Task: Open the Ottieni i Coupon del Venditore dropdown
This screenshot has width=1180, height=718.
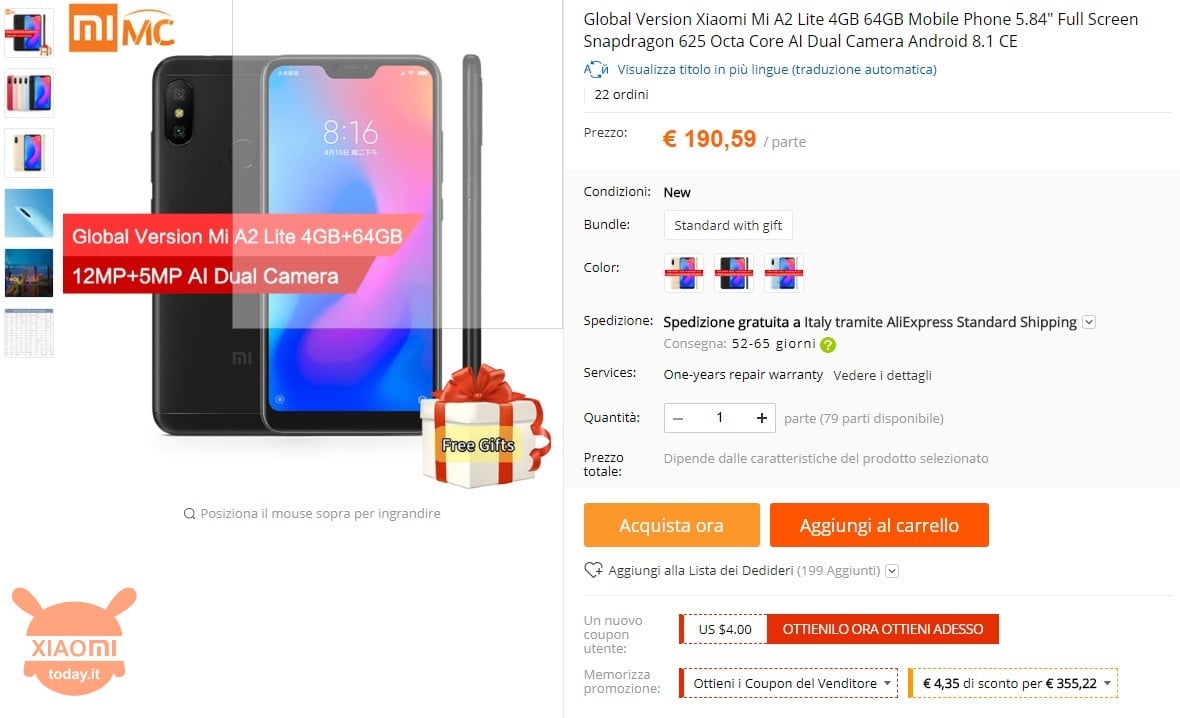Action: click(788, 683)
